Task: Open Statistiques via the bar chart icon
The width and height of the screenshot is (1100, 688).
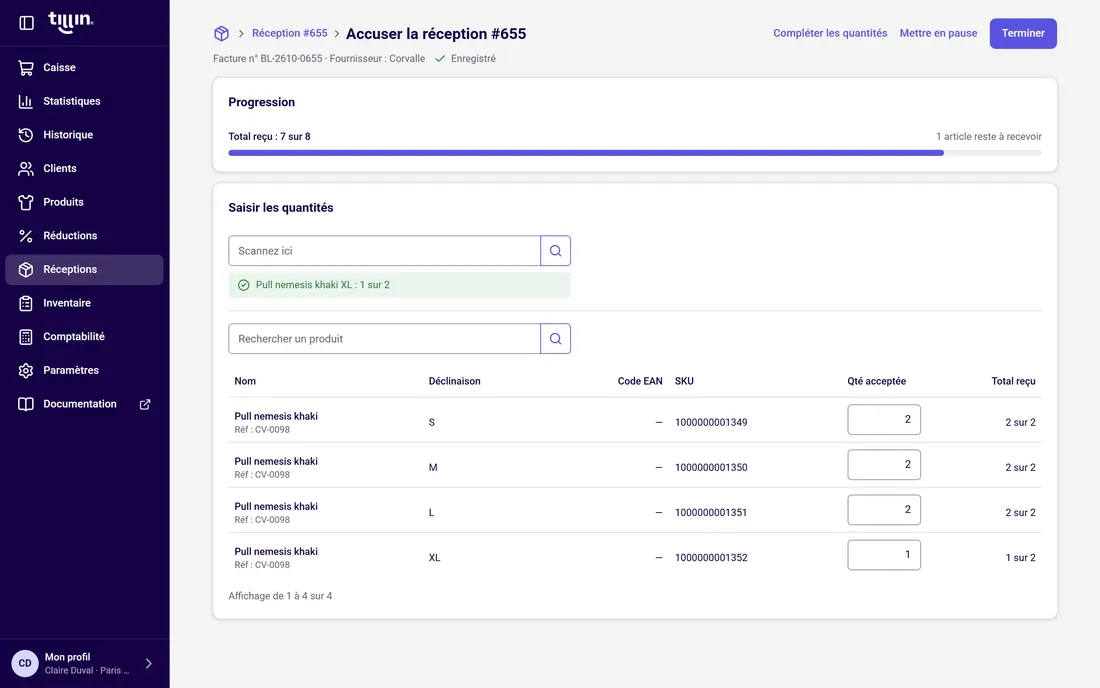Action: coord(26,101)
